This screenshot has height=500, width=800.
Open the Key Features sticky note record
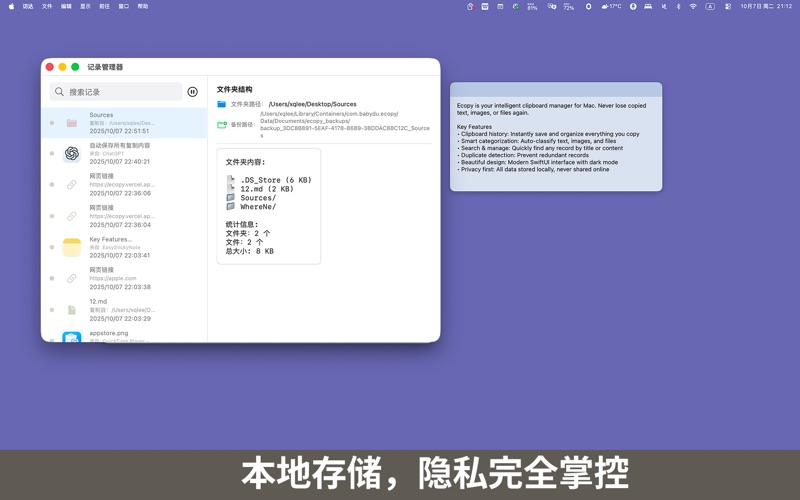pyautogui.click(x=72, y=247)
